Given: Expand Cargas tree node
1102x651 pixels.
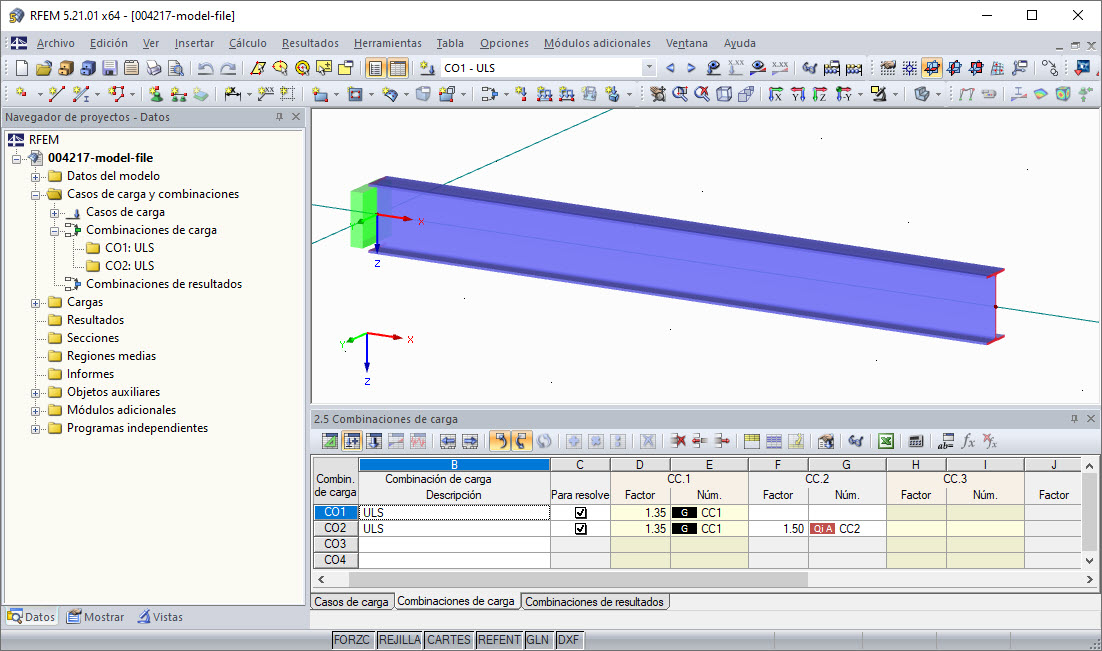Looking at the screenshot, I should (x=35, y=303).
